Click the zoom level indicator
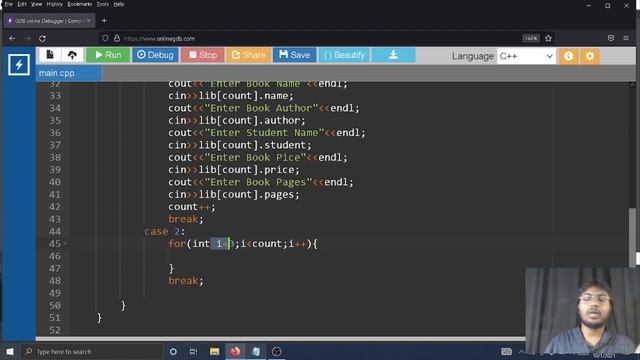 coord(531,38)
